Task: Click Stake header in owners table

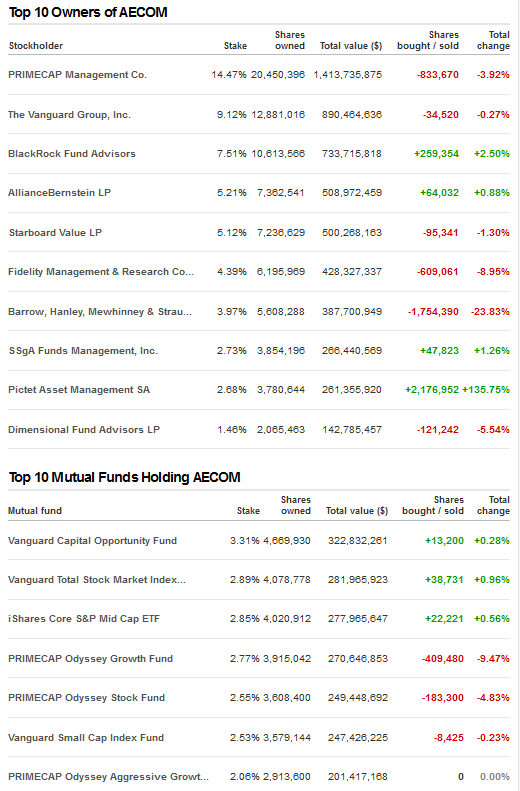Action: coord(236,46)
